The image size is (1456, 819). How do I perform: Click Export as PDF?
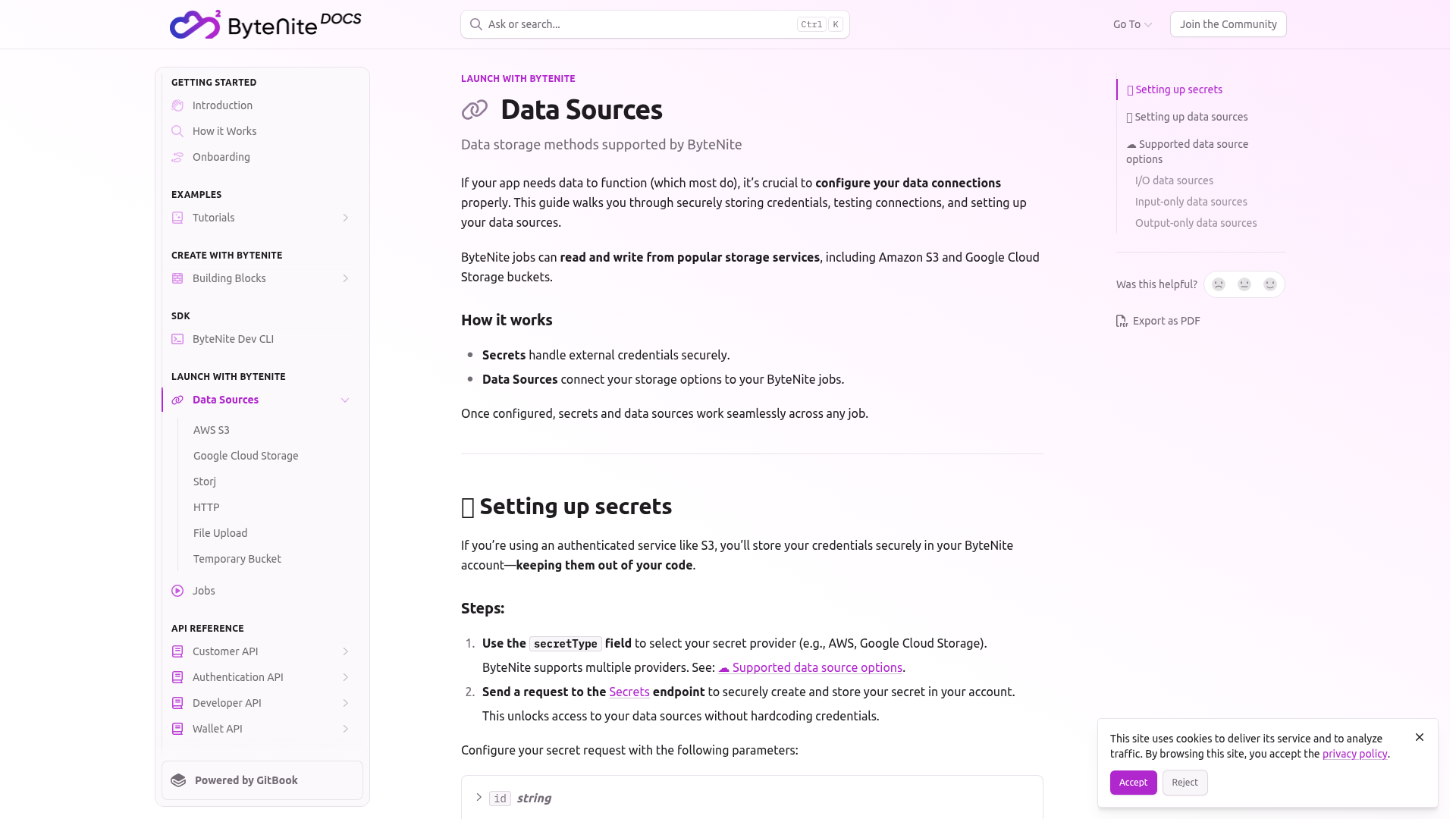click(1158, 321)
